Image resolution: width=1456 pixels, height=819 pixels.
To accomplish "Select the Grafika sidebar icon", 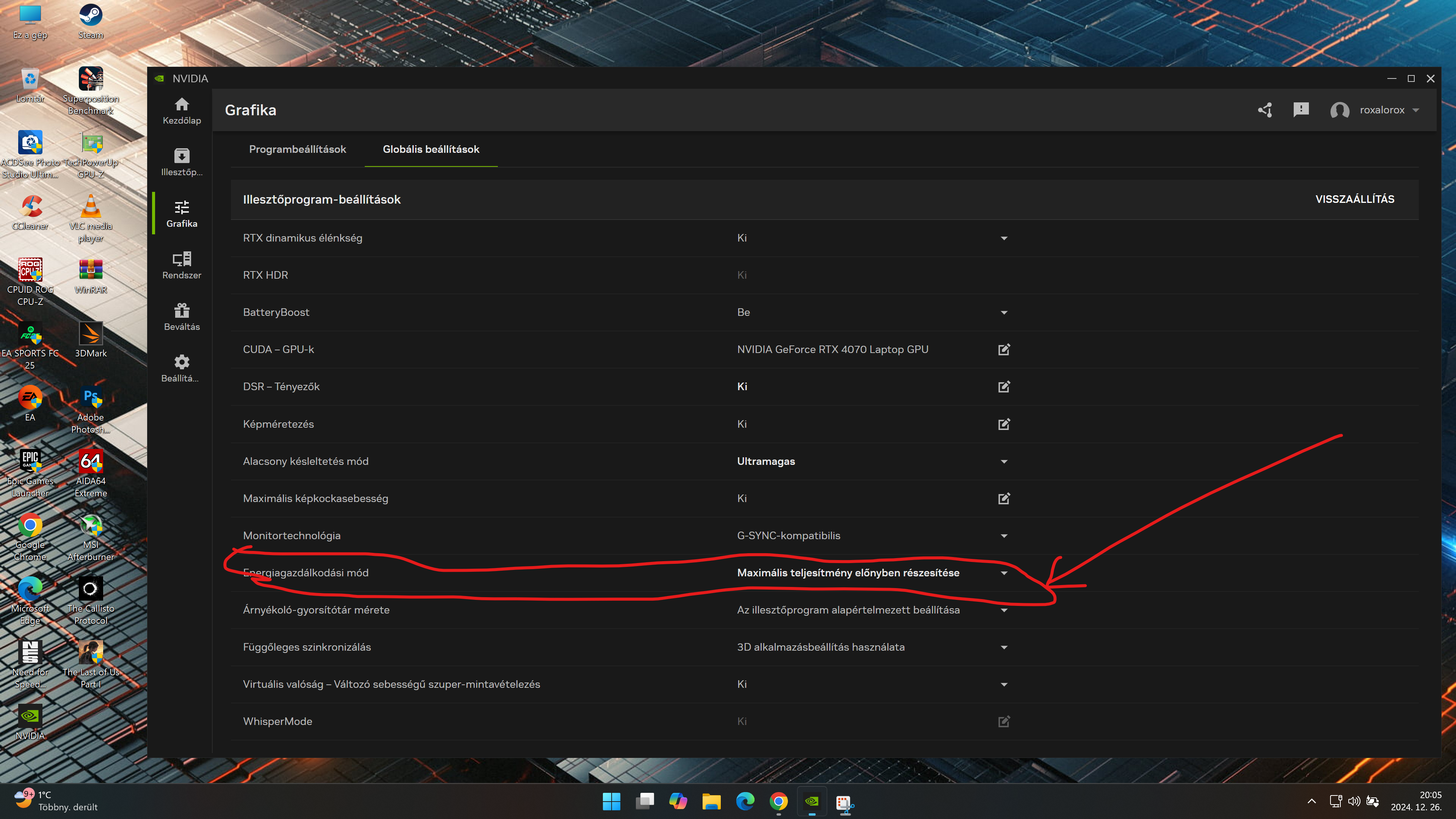I will (182, 214).
